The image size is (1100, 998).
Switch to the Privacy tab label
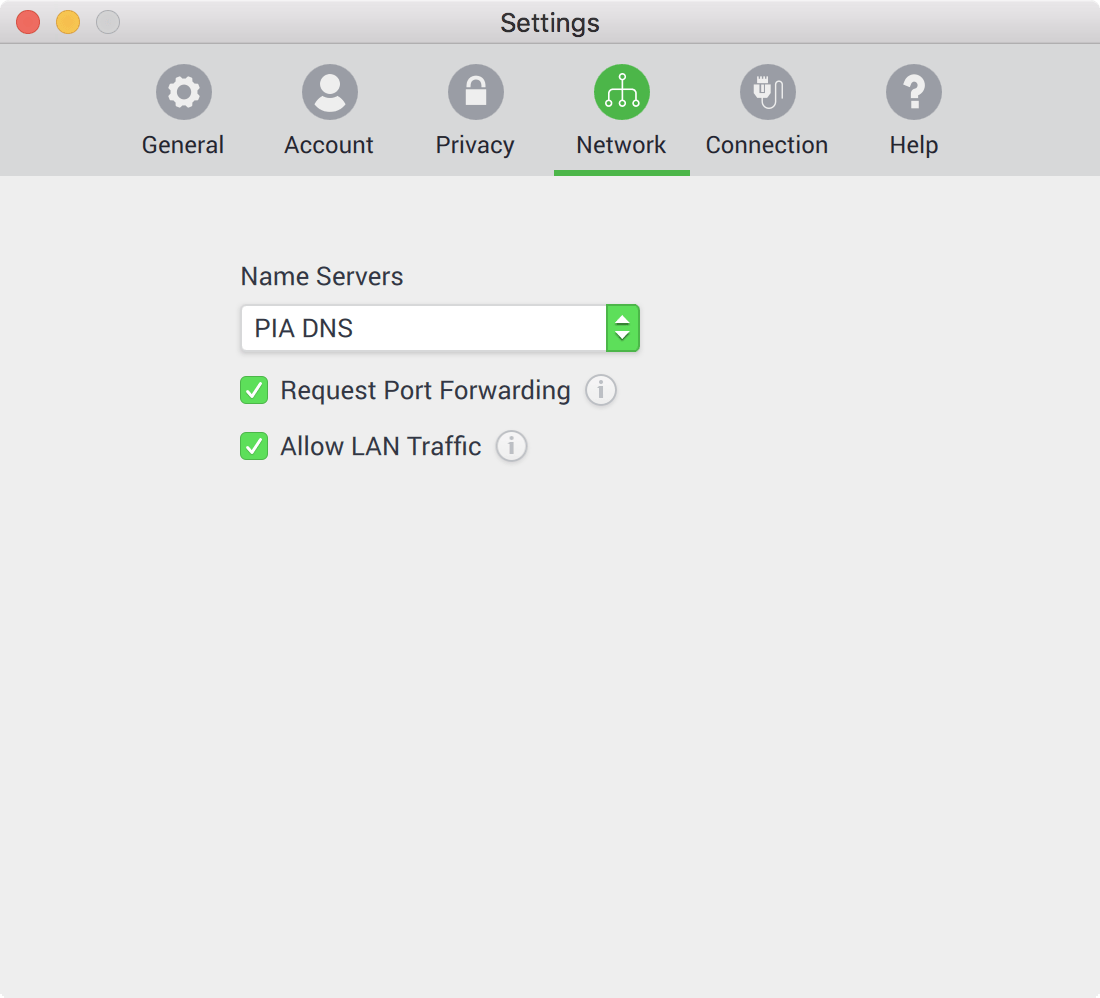pyautogui.click(x=475, y=145)
